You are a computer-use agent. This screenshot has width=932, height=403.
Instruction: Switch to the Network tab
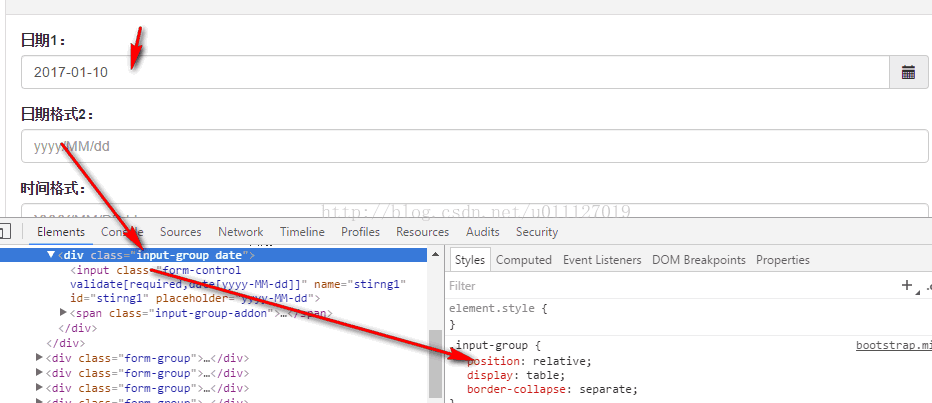click(x=240, y=232)
